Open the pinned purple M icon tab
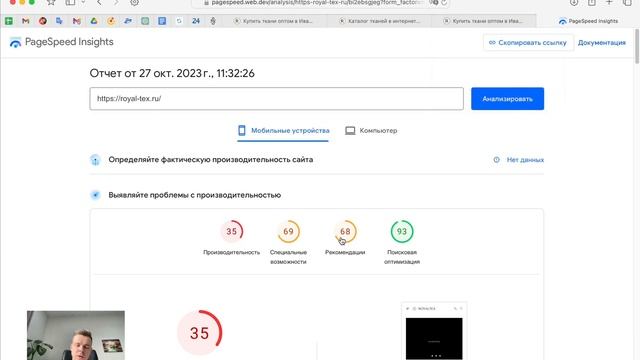Screen dimensions: 640x360 pos(77,21)
